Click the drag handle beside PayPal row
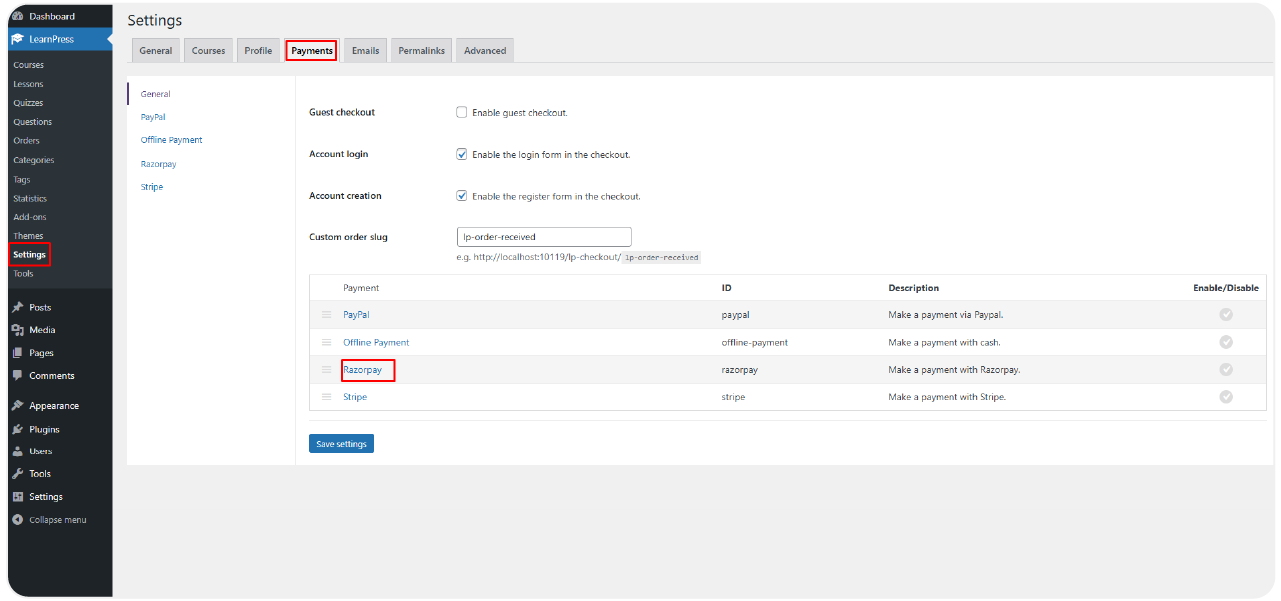The image size is (1281, 601). coord(326,314)
